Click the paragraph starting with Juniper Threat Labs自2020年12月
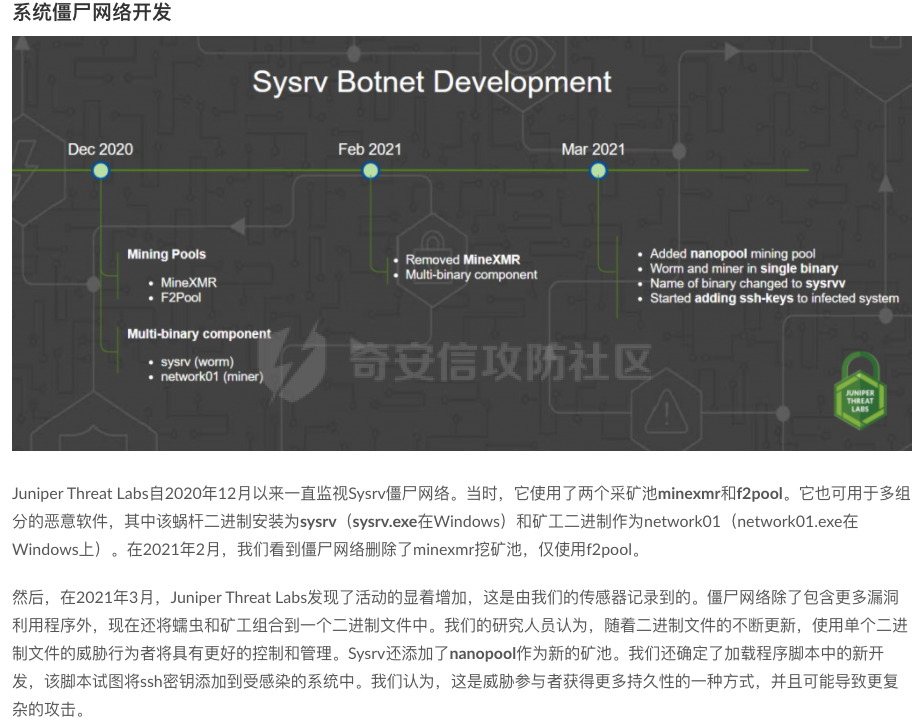The width and height of the screenshot is (914, 722). 460,522
